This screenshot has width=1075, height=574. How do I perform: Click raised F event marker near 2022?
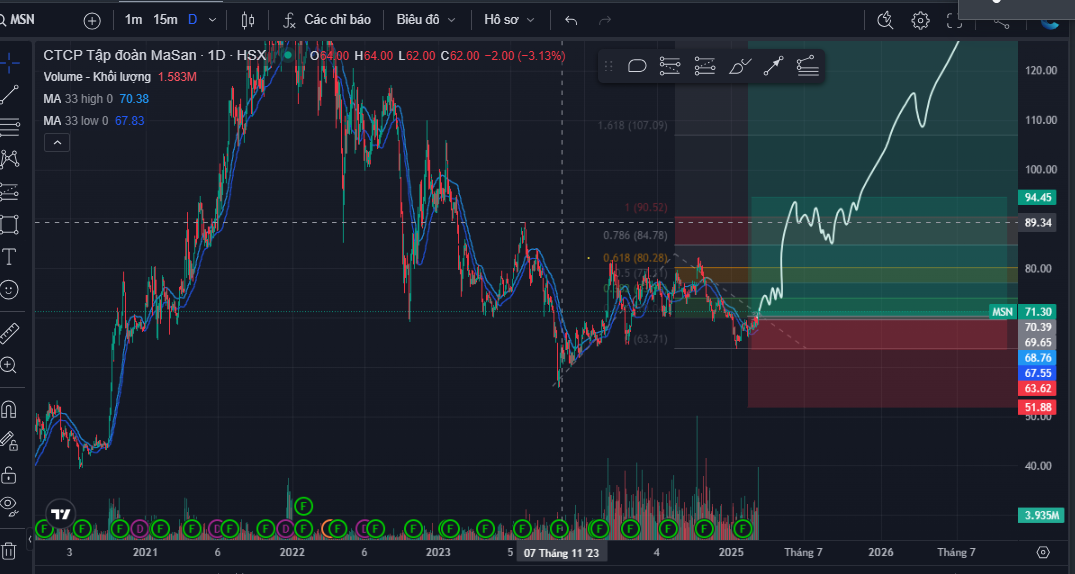tap(303, 507)
